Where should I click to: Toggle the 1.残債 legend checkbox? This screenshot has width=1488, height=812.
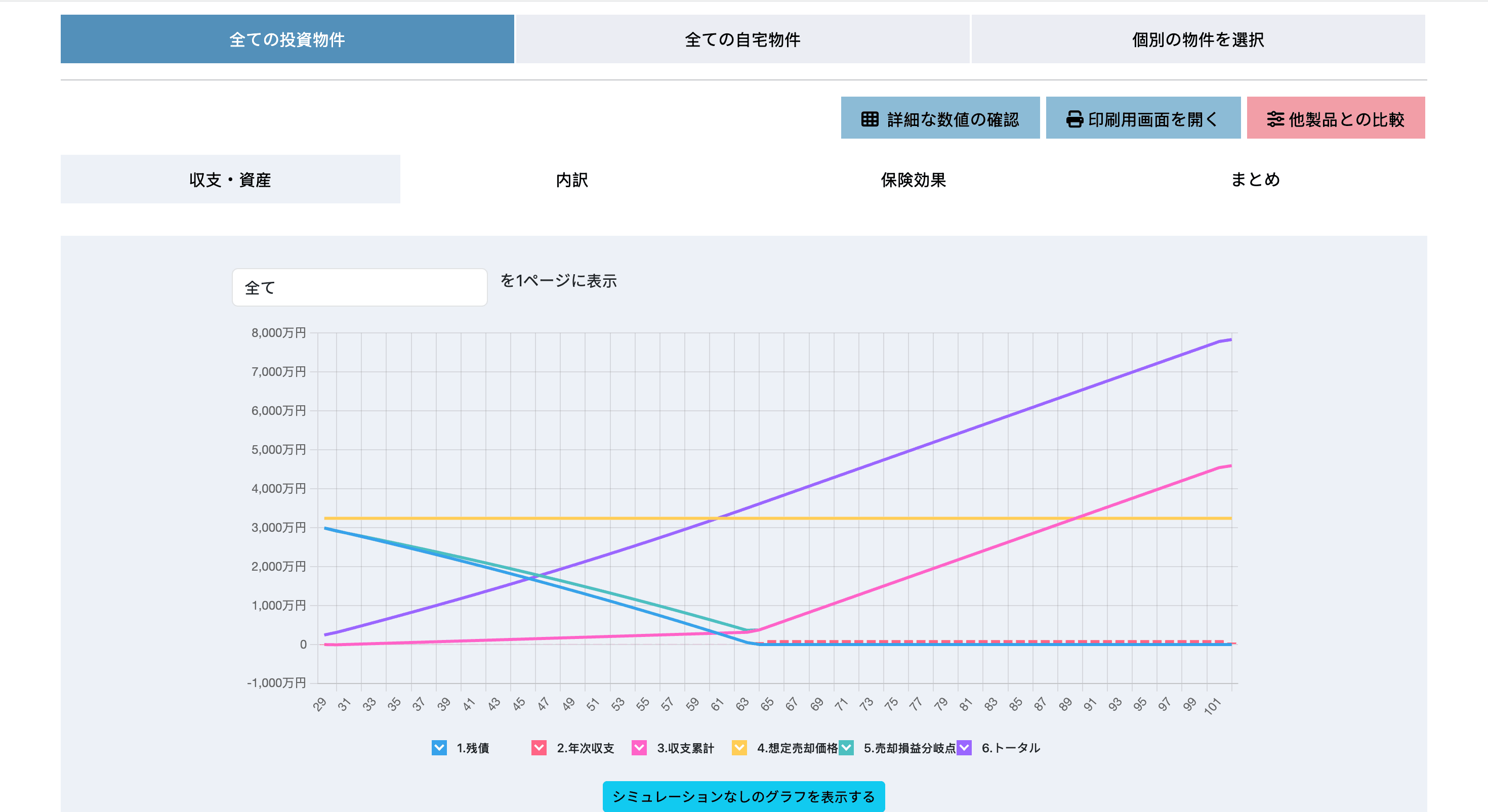coord(439,747)
